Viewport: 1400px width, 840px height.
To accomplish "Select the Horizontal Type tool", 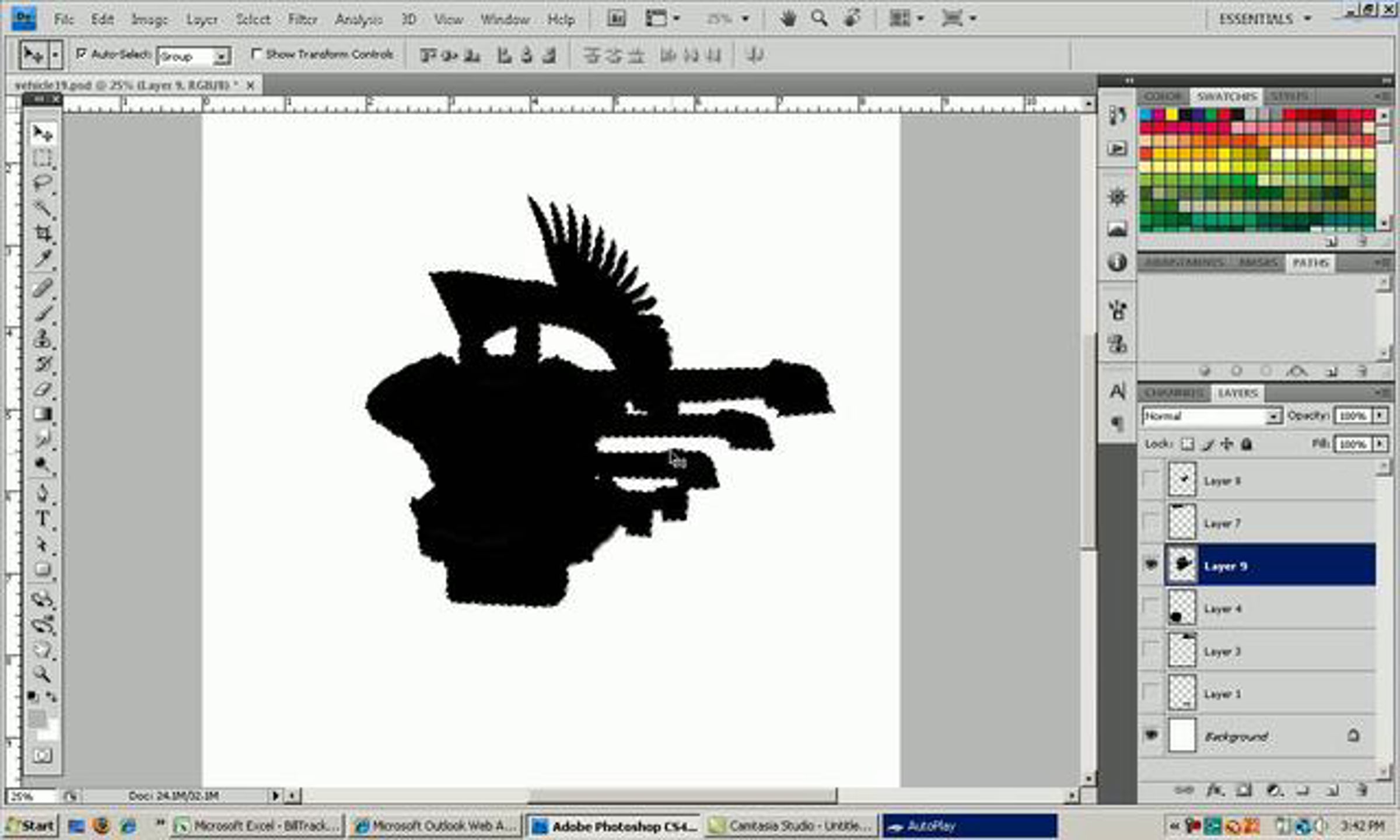I will (43, 519).
